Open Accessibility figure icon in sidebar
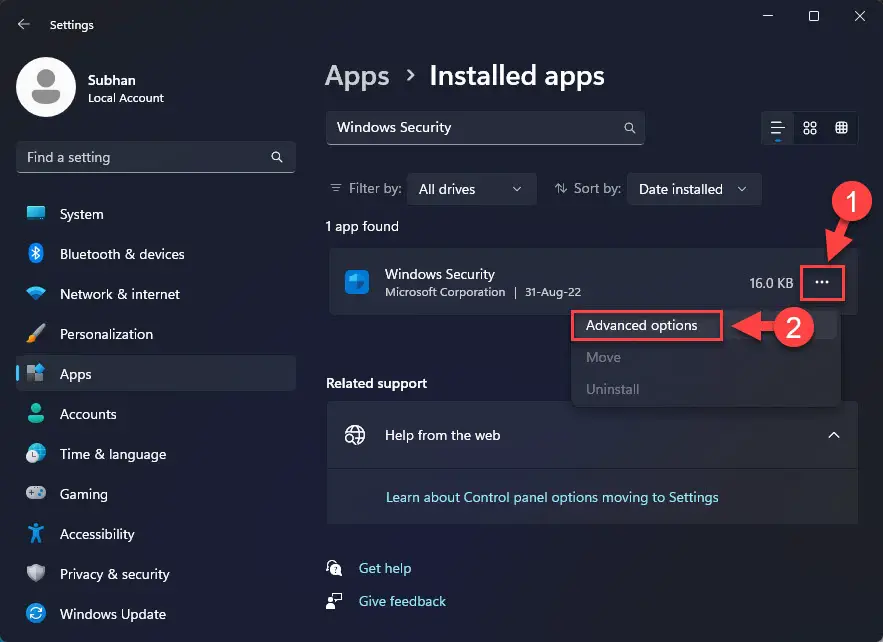Screen dimensions: 883x642 (36, 533)
